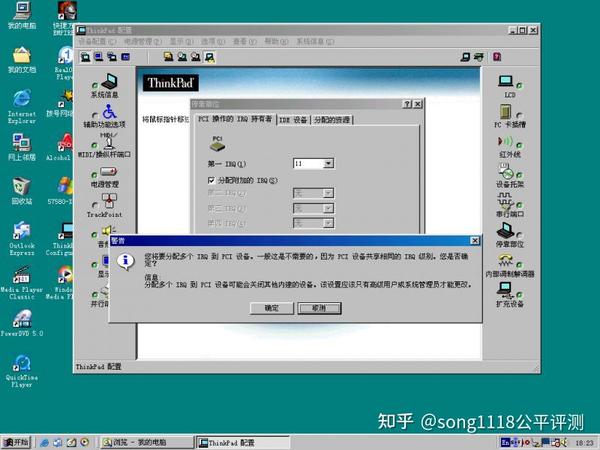Open 系统信息 icon in ThinkPad sidebar
Image resolution: width=600 pixels, height=450 pixels.
pyautogui.click(x=109, y=82)
